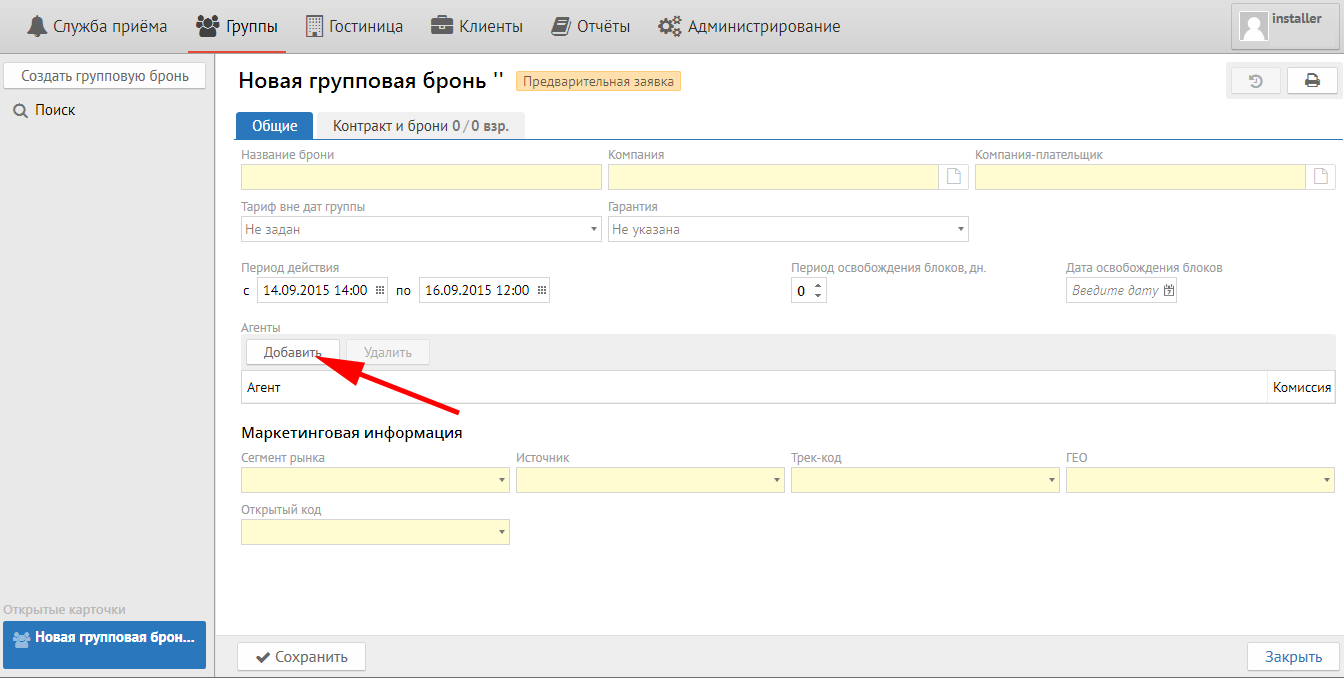Click the Название брони input field
The width and height of the screenshot is (1344, 678).
[x=421, y=177]
